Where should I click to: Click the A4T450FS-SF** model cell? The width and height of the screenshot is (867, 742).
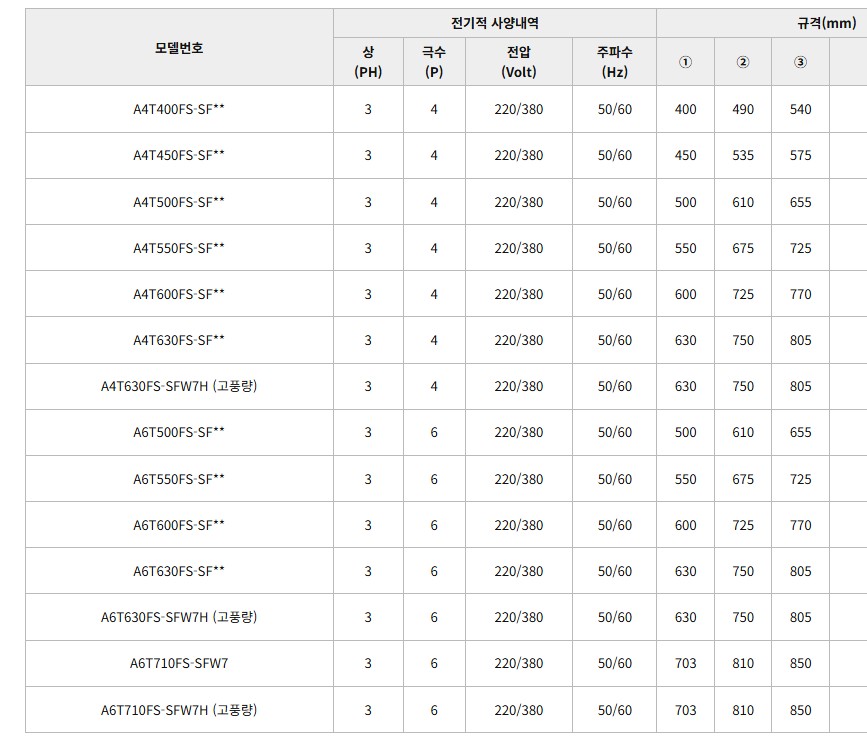(179, 155)
